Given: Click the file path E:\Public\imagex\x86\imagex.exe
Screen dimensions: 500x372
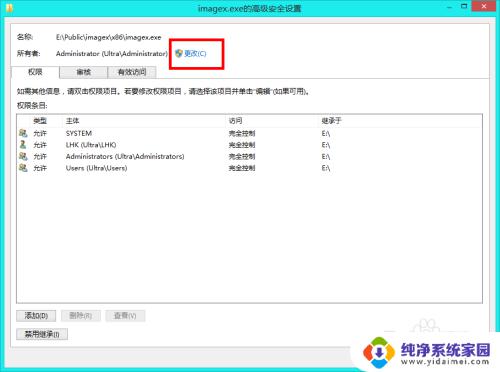Looking at the screenshot, I should pos(109,37).
